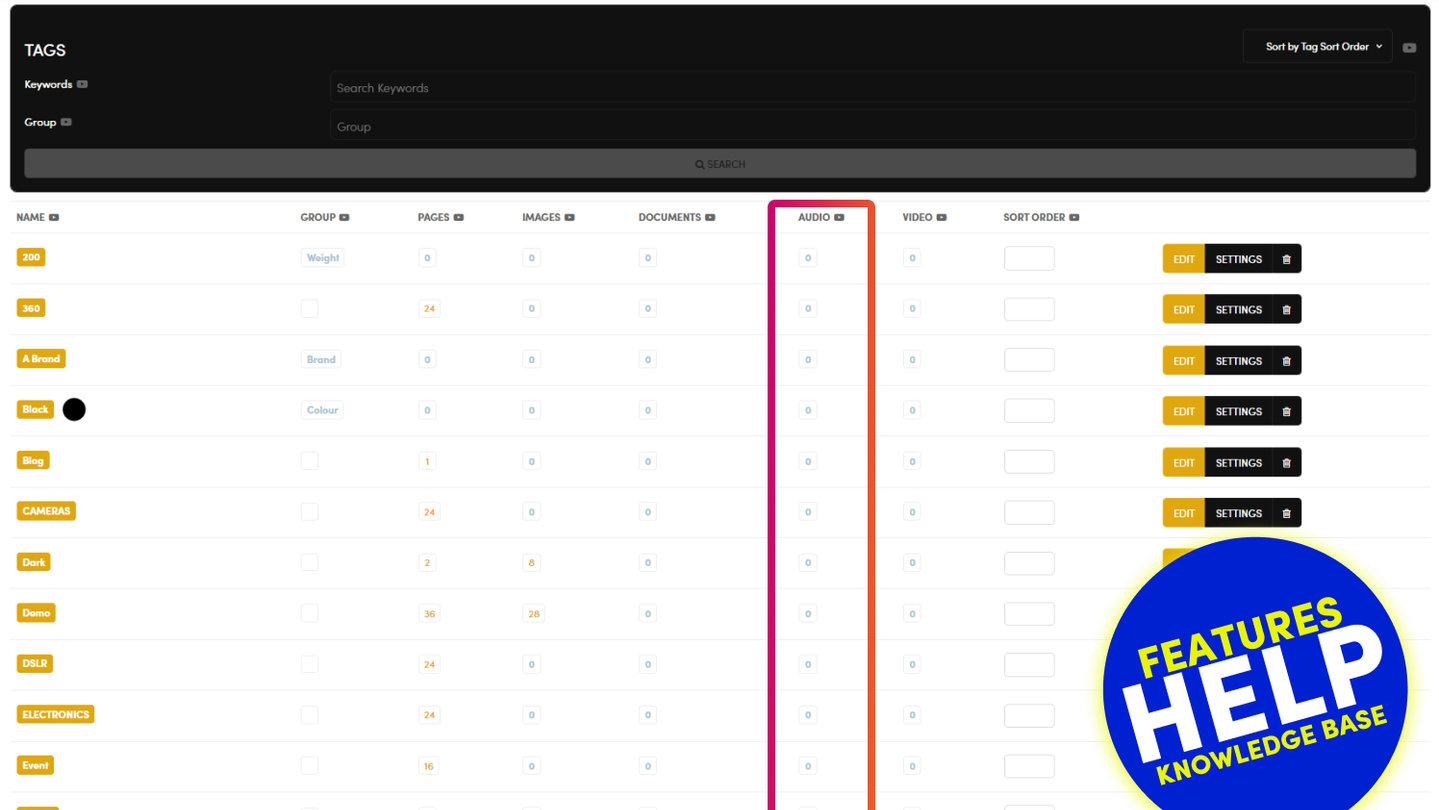This screenshot has width=1439, height=810.
Task: Click EDIT for the A Brand tag
Action: pos(1183,361)
